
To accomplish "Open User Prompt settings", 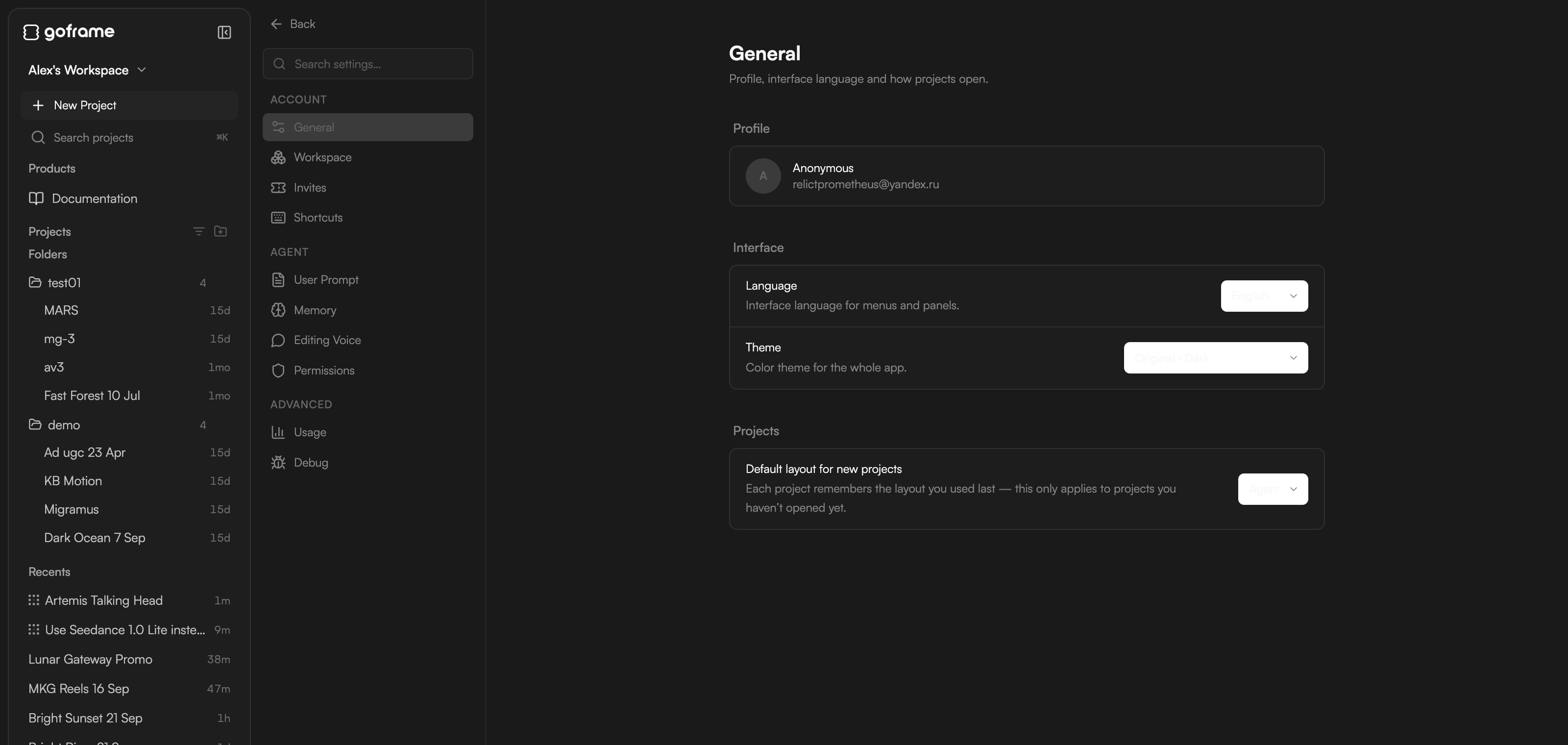I will click(x=367, y=280).
